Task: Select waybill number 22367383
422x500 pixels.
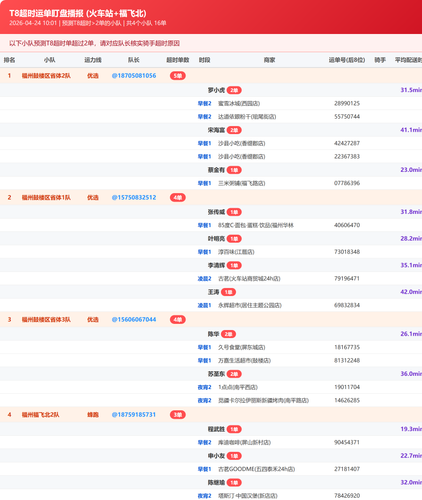Action: pyautogui.click(x=347, y=157)
